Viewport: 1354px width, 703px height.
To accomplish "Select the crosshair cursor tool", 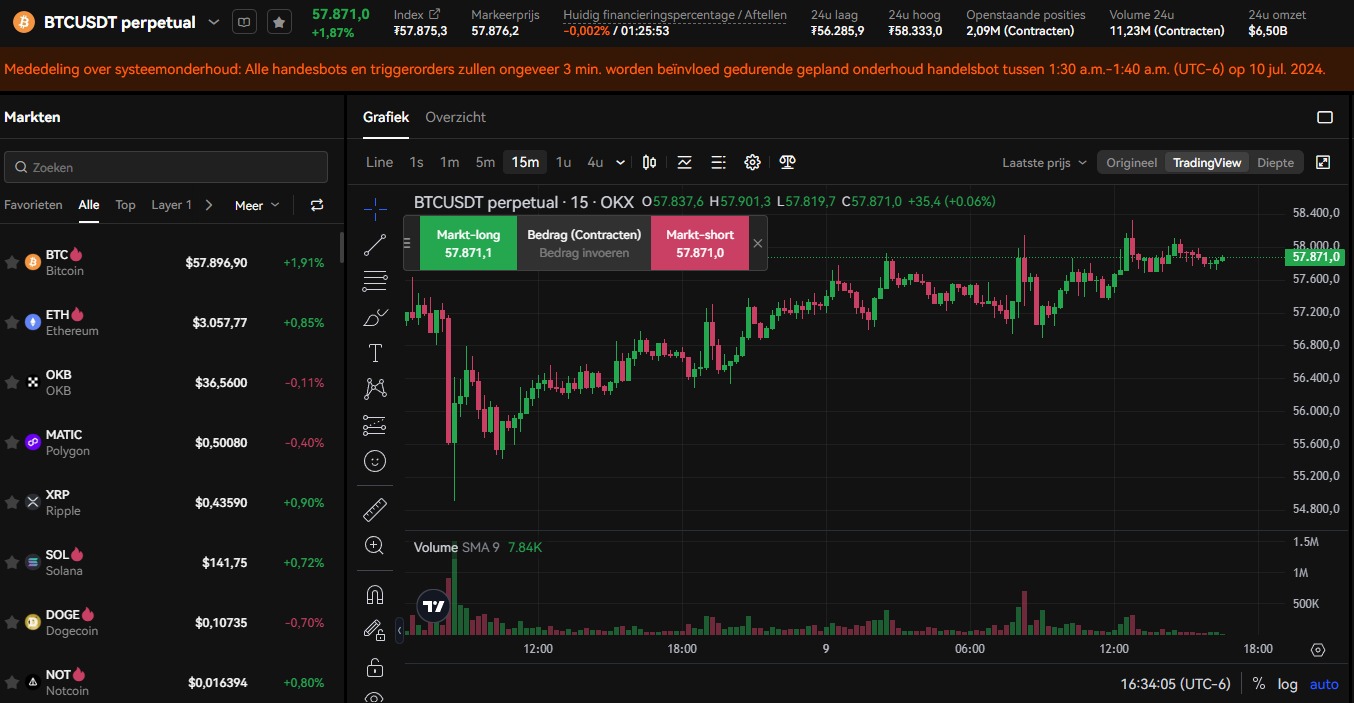I will (x=375, y=208).
